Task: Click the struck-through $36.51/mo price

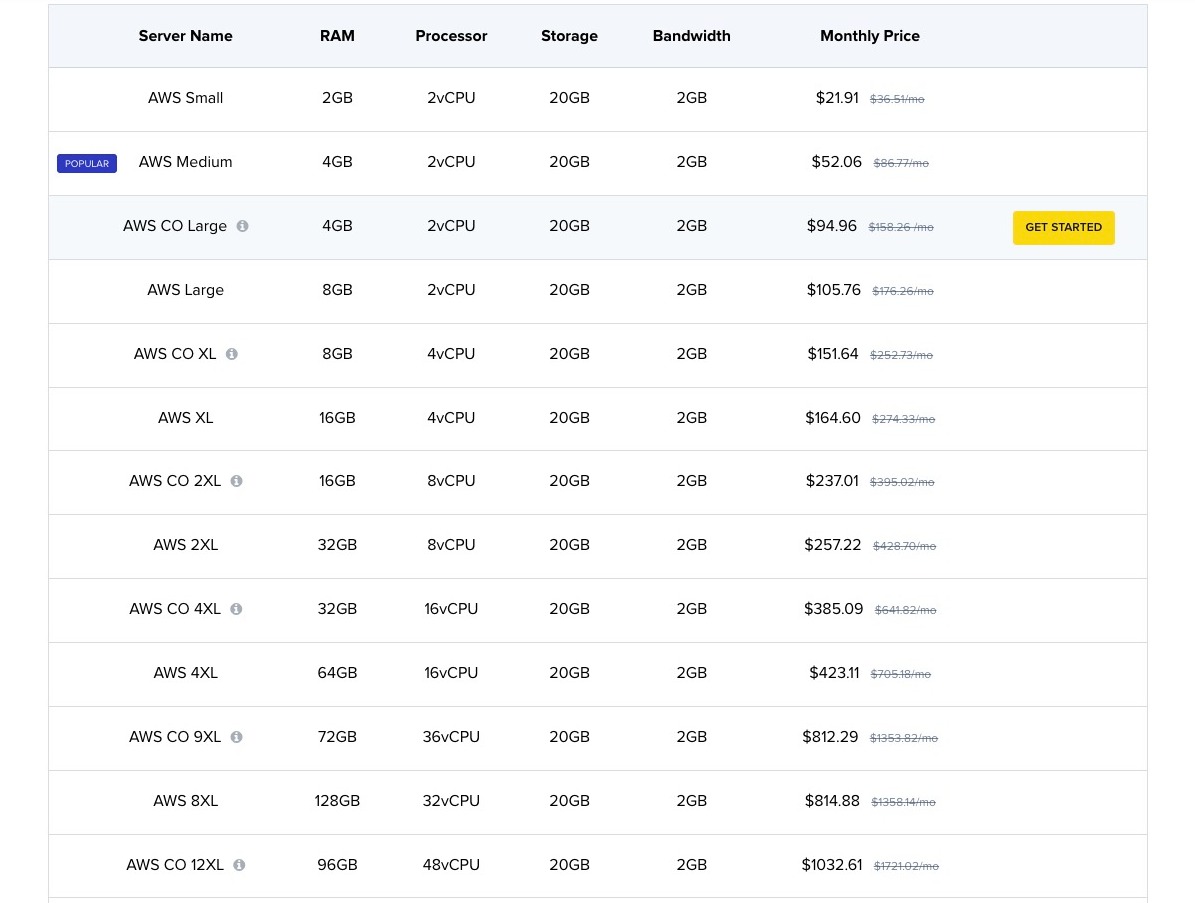Action: pos(897,100)
